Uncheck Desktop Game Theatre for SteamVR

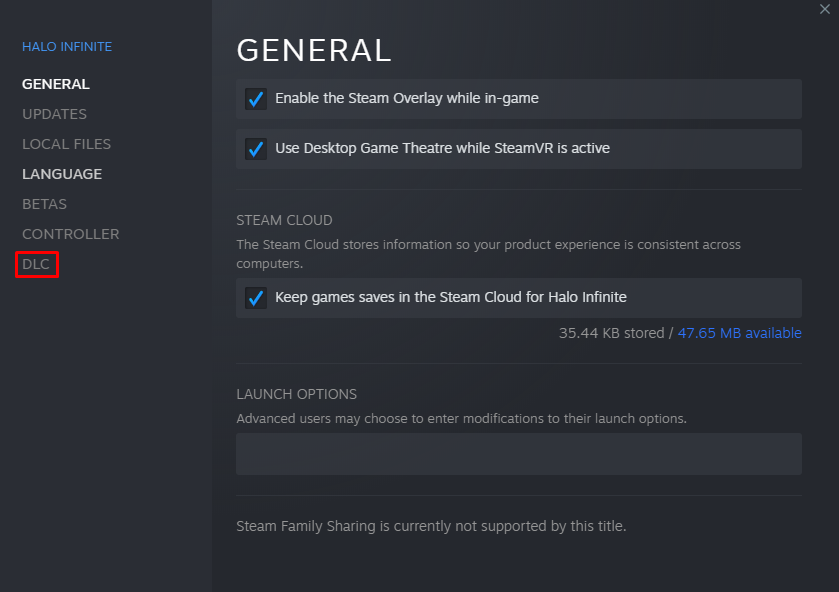[256, 149]
